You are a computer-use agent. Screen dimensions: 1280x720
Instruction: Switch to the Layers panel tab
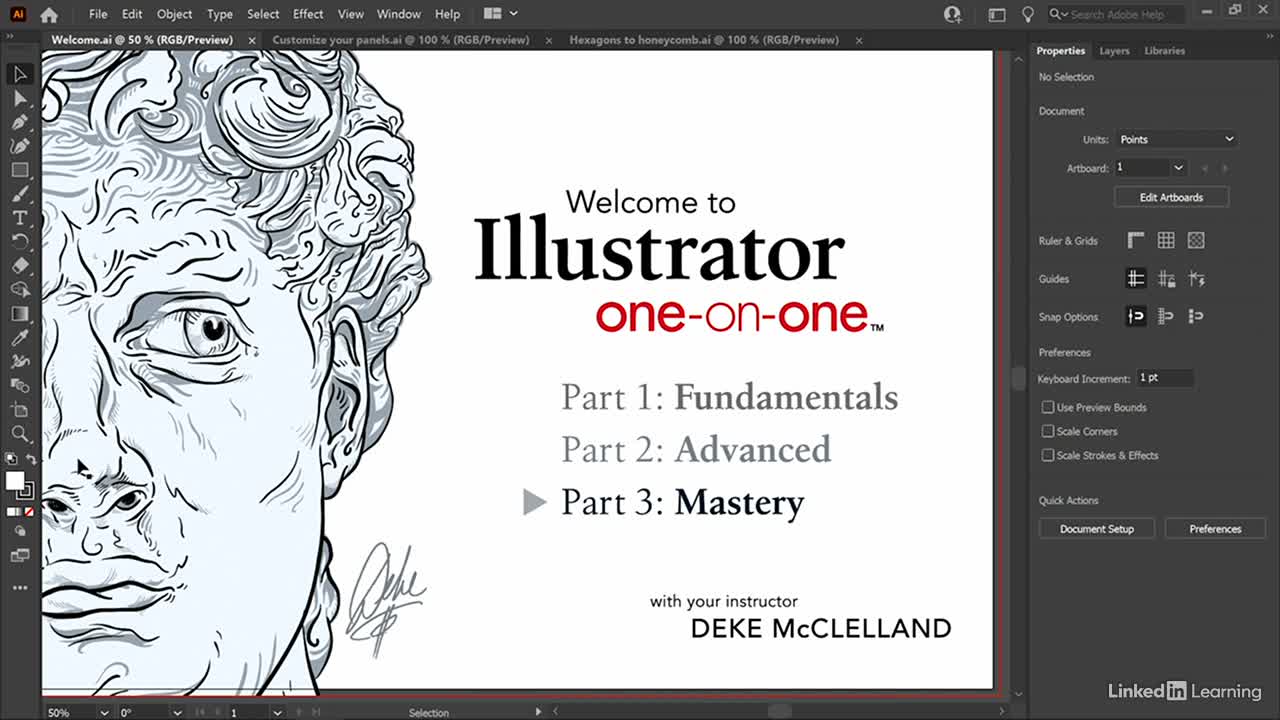point(1114,51)
